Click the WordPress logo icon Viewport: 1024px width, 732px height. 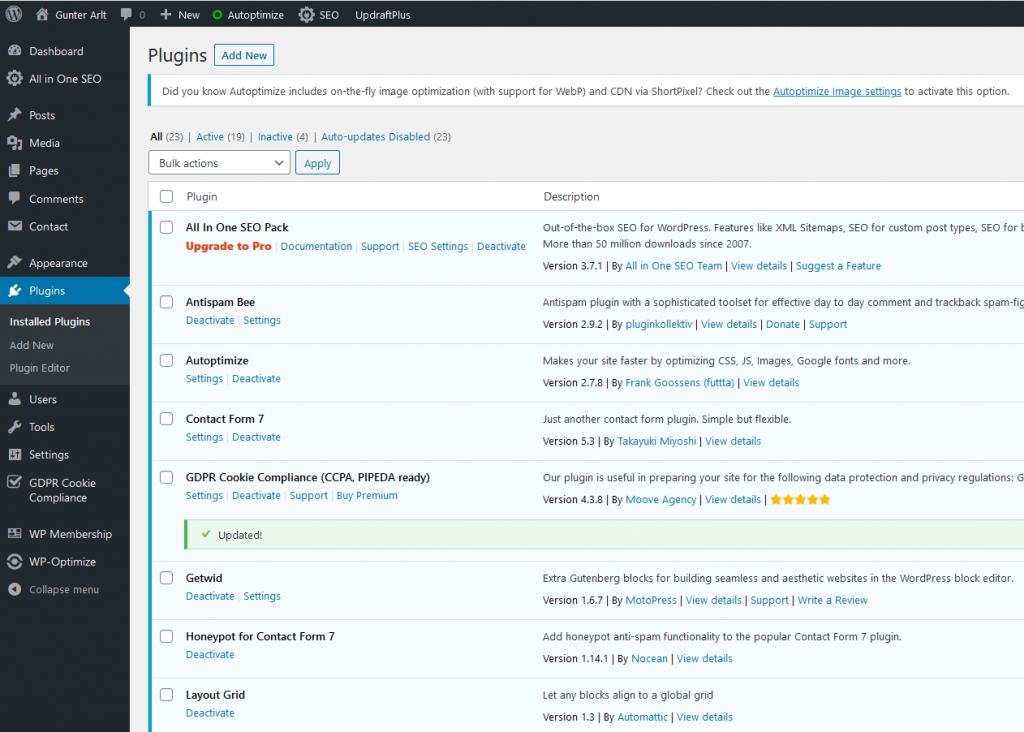[x=14, y=14]
